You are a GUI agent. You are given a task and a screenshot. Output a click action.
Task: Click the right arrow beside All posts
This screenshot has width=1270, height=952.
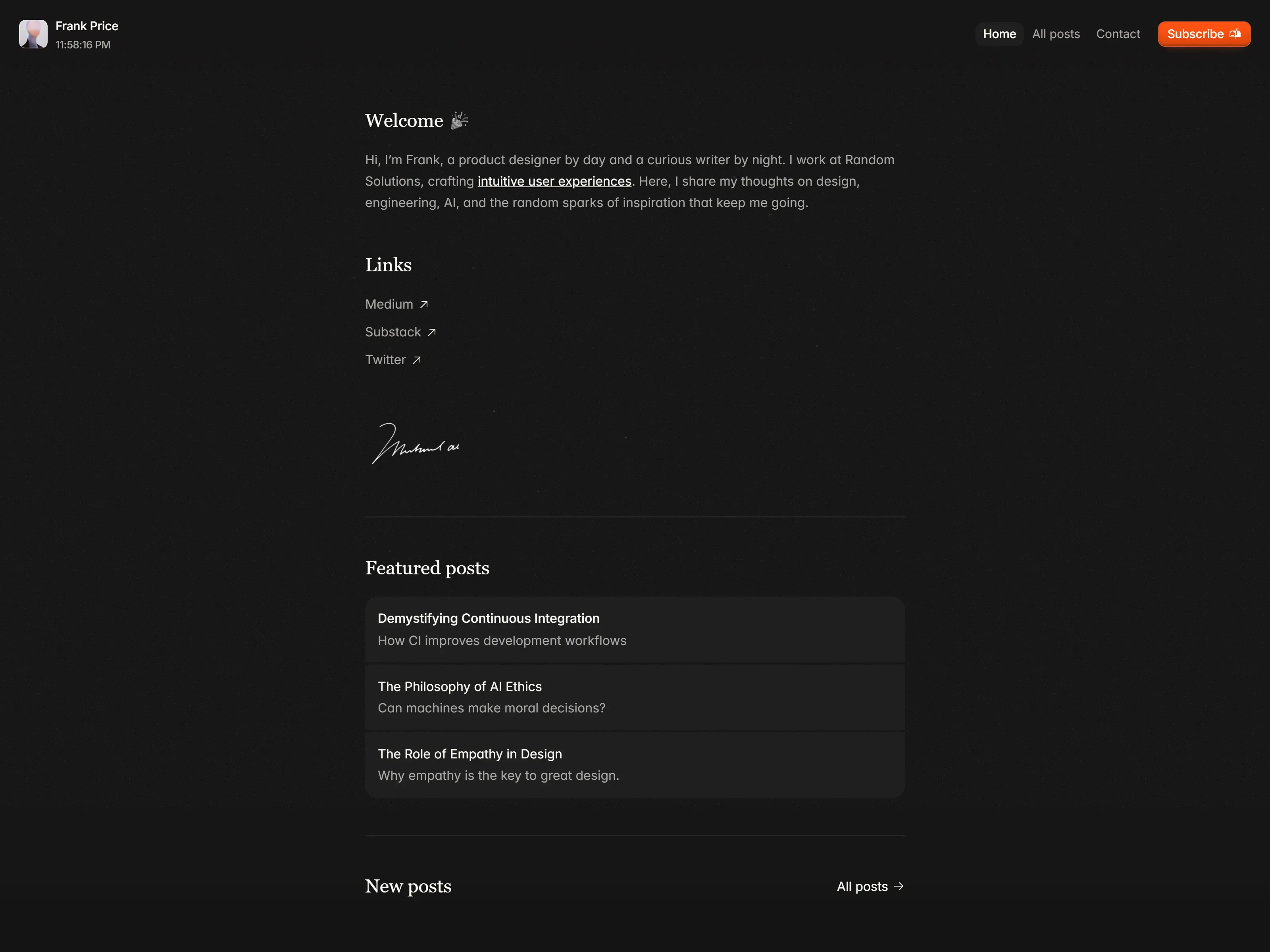coord(899,887)
